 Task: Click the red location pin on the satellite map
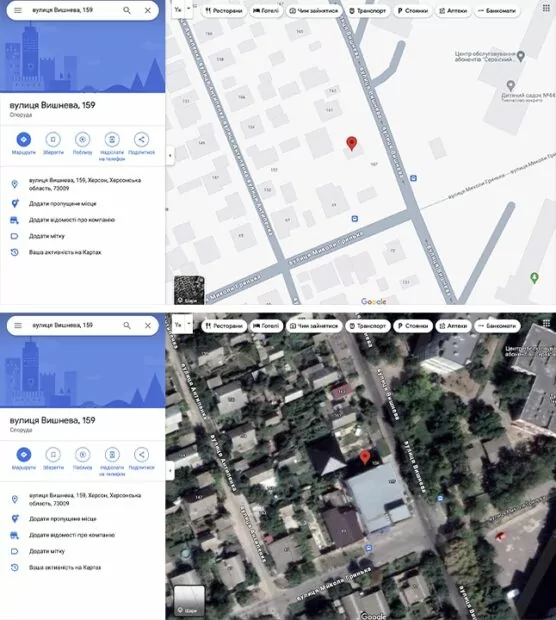365,457
